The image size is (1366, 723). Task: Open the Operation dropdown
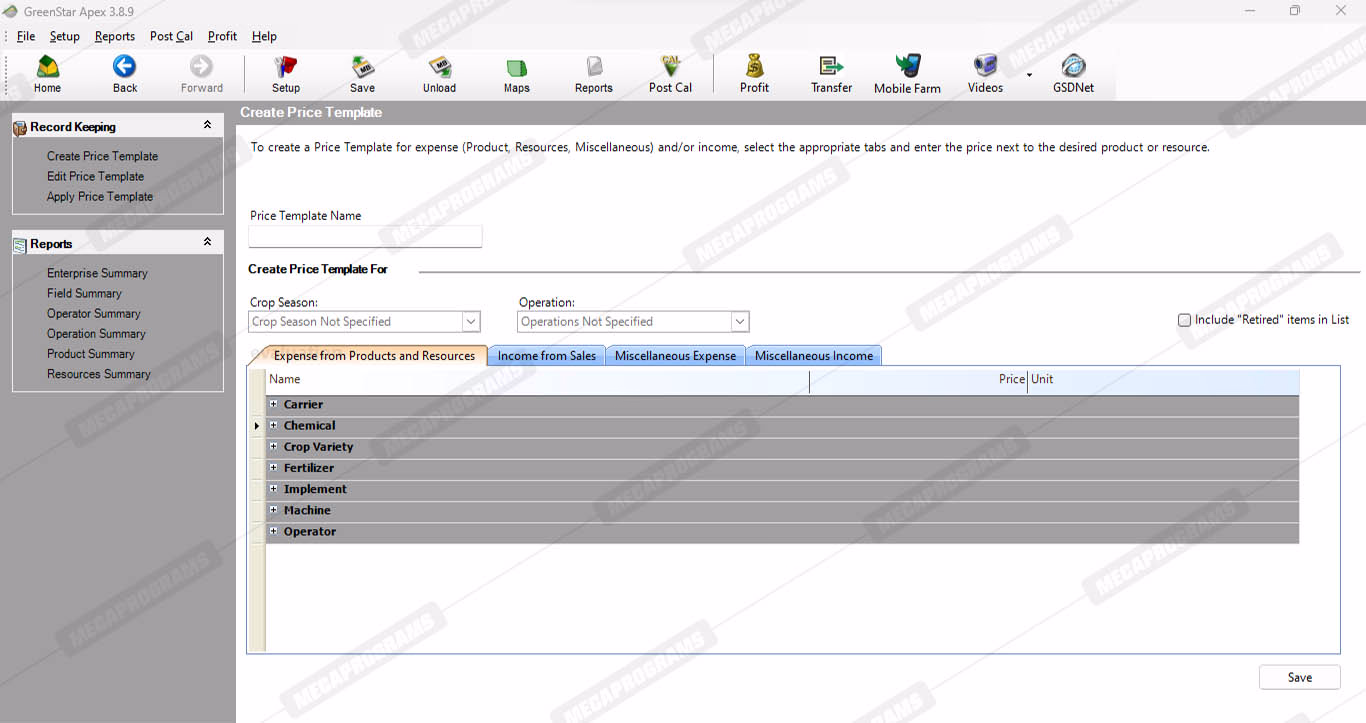740,322
